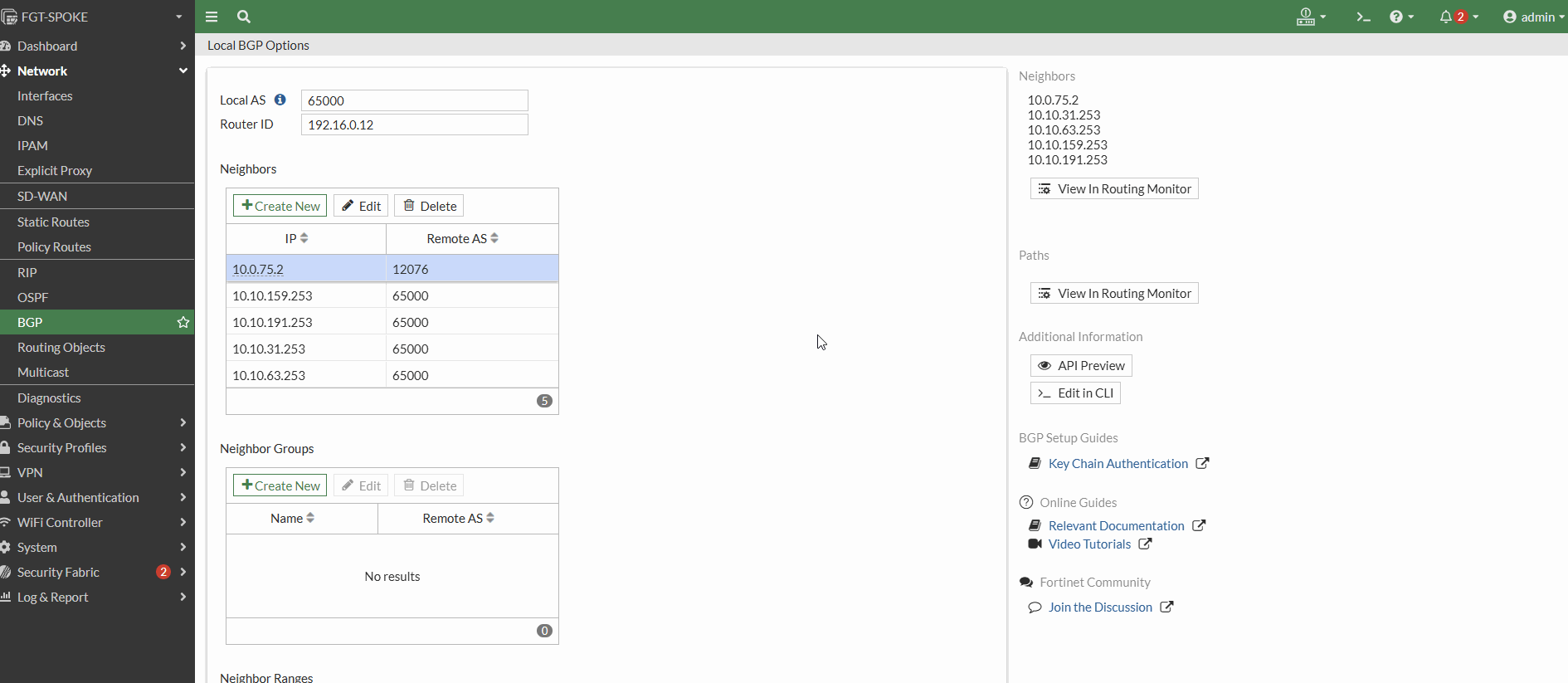Create New neighbor group

click(x=280, y=485)
